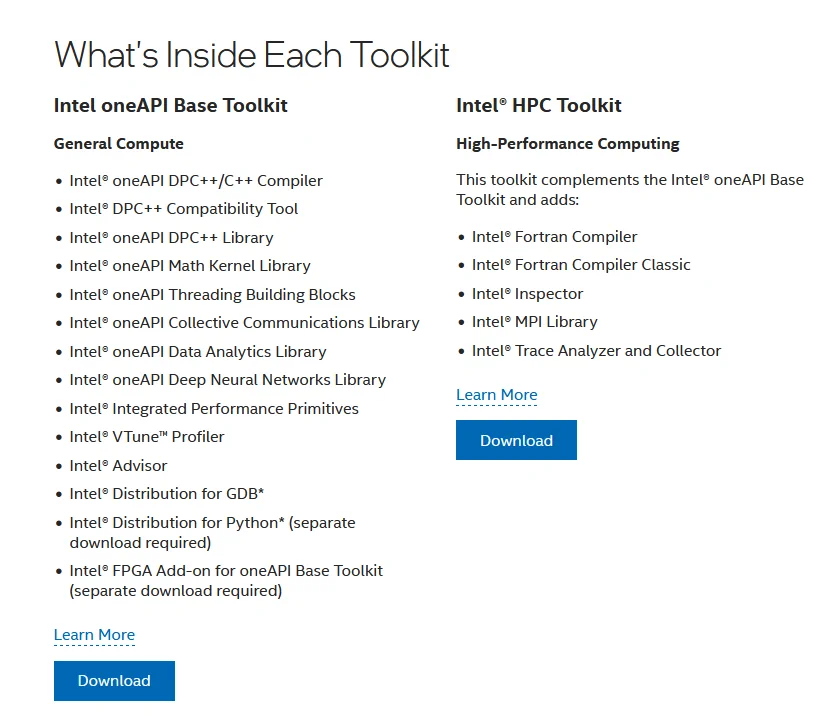Download the Intel HPC Toolkit
The width and height of the screenshot is (826, 716).
tap(516, 440)
